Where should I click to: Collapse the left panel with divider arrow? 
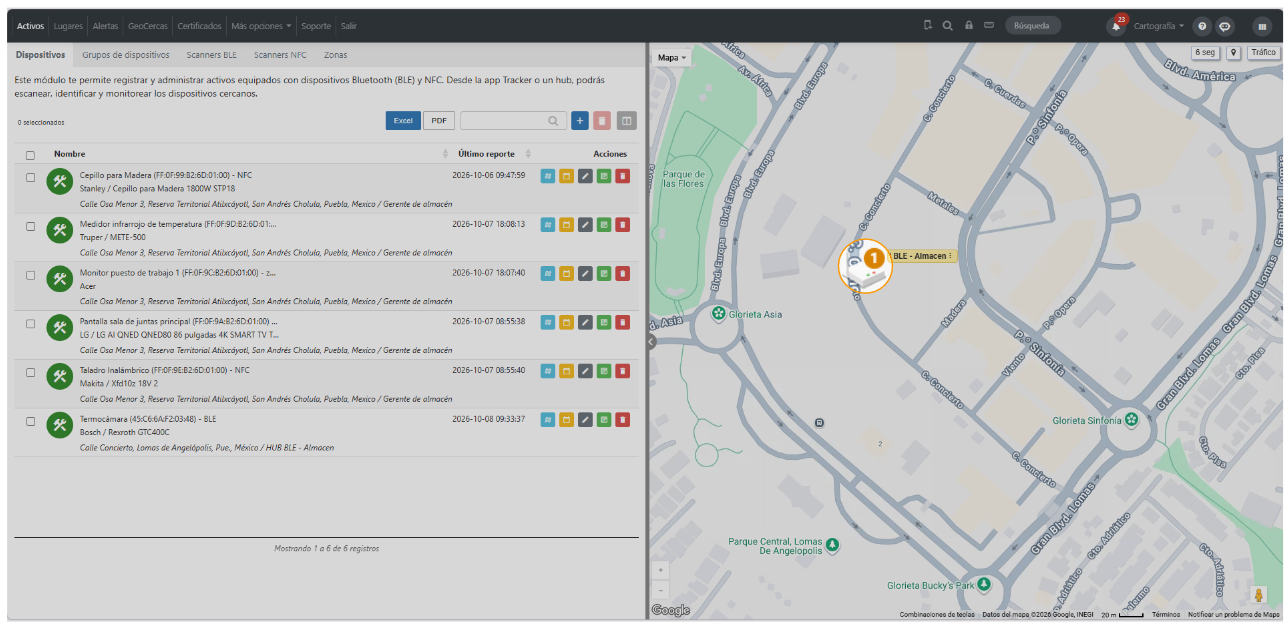pyautogui.click(x=651, y=342)
